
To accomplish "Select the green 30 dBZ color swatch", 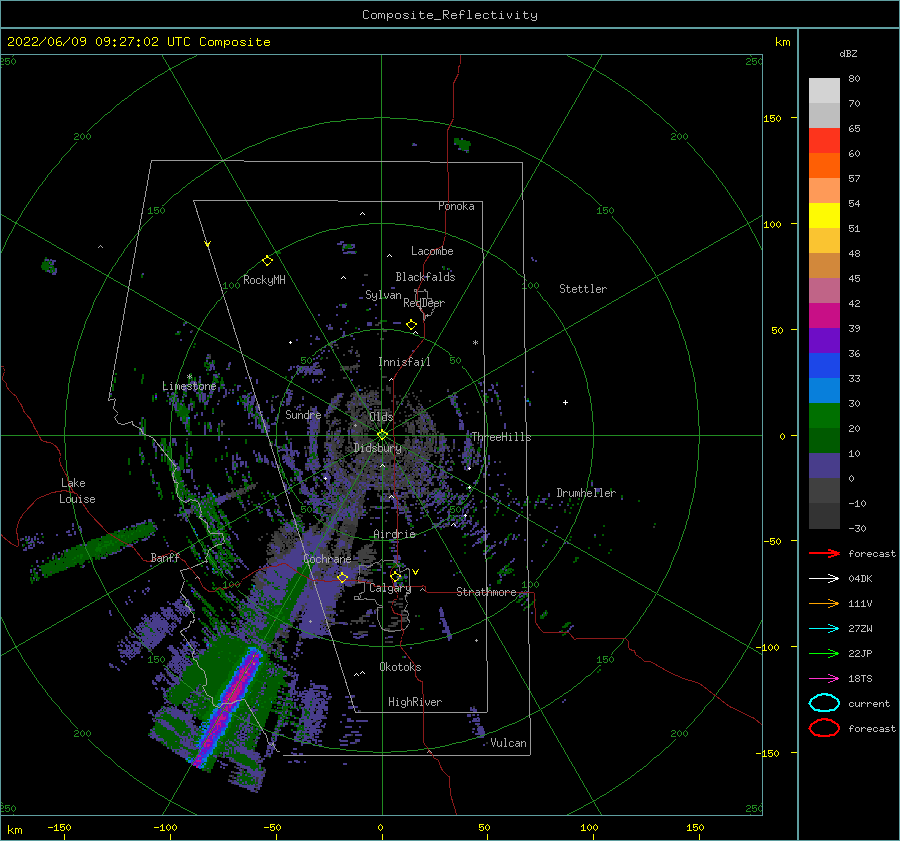I will (824, 416).
